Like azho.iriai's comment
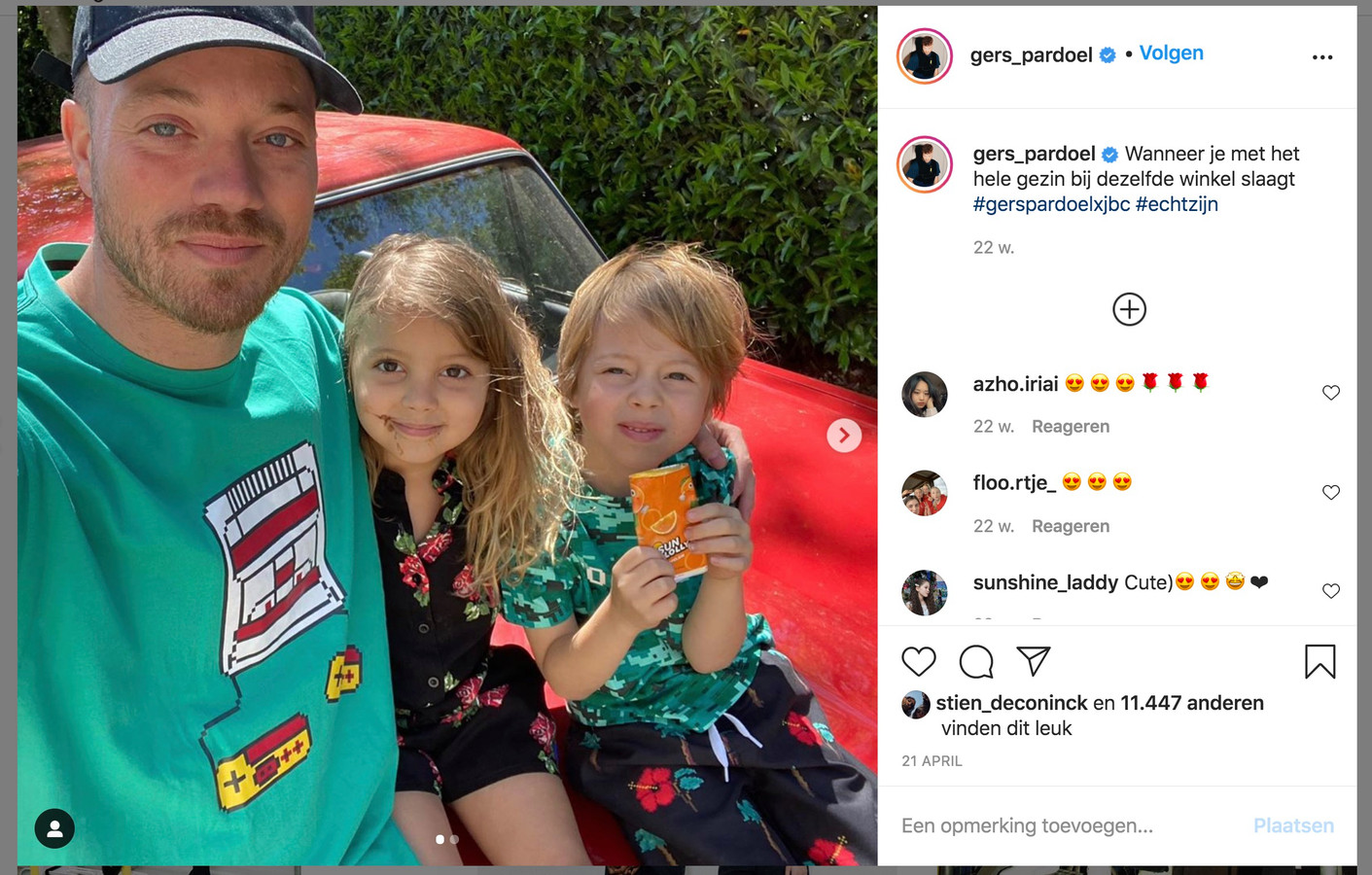The image size is (1372, 875). coord(1331,393)
